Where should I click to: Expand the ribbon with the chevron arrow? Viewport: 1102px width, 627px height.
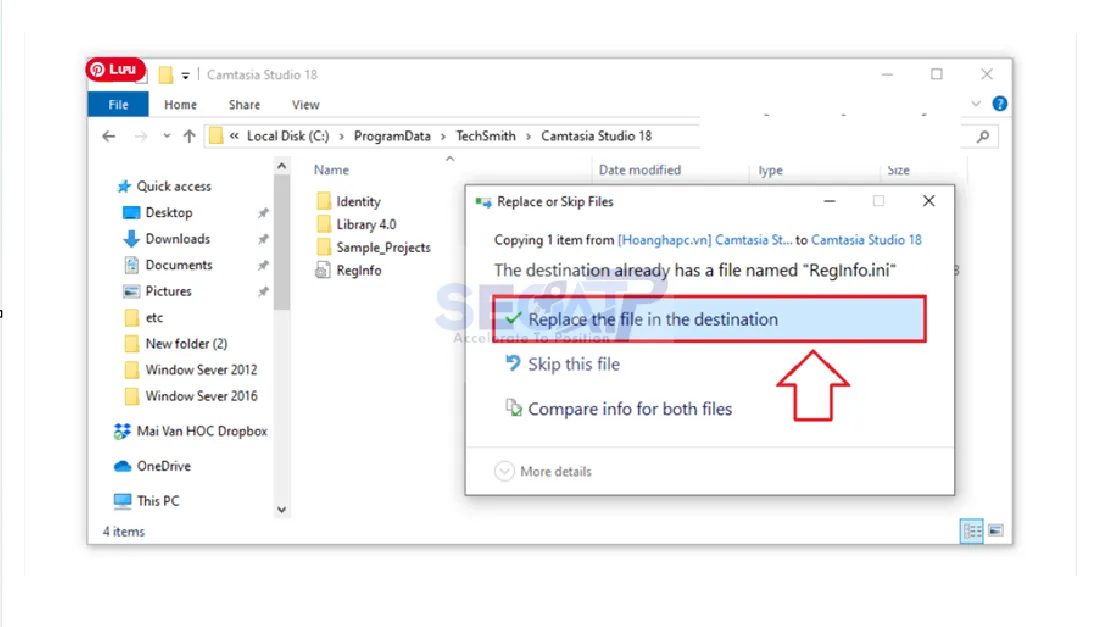tap(975, 104)
